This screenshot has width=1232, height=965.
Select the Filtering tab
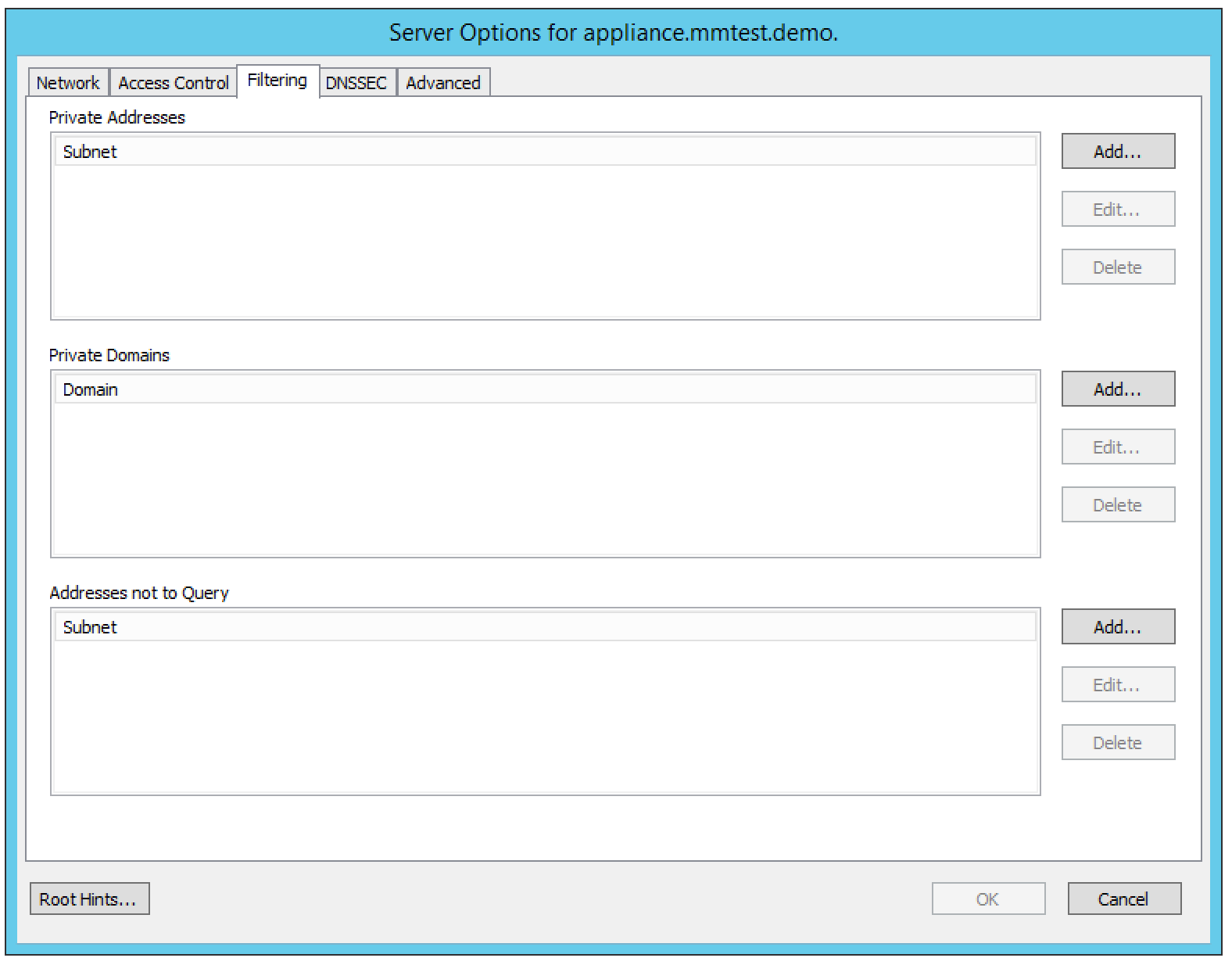click(x=278, y=81)
